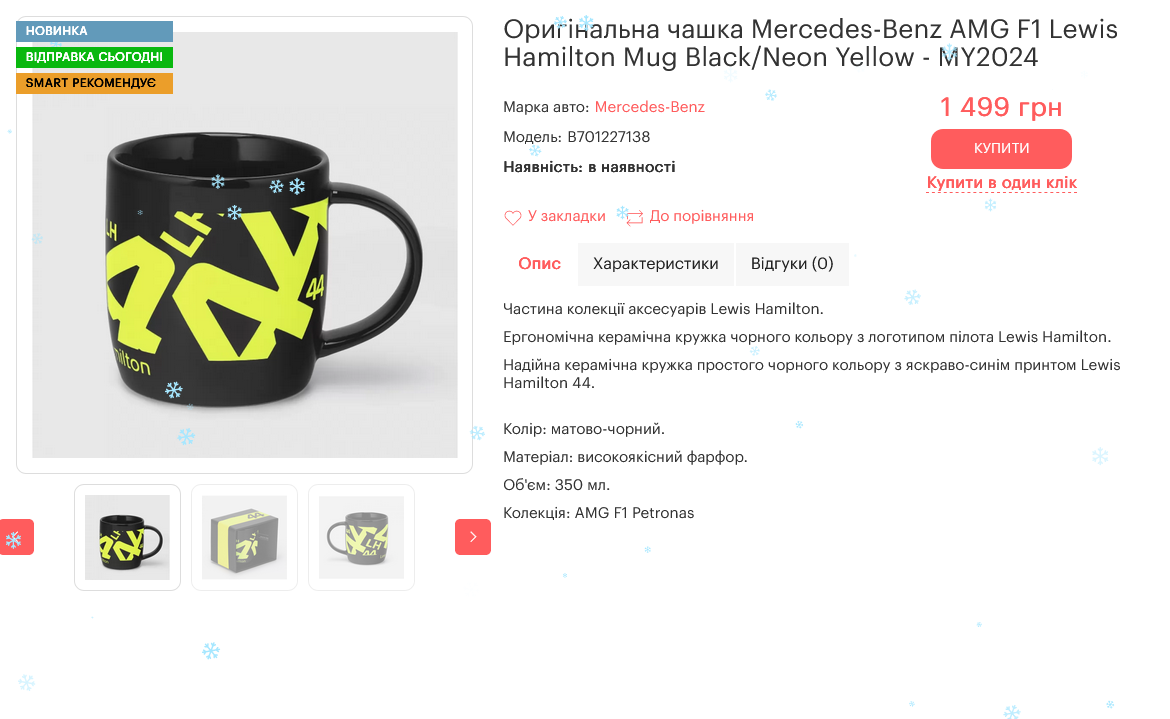Click the heart wishlist icon
Screen dimensions: 1170x719
tap(512, 218)
